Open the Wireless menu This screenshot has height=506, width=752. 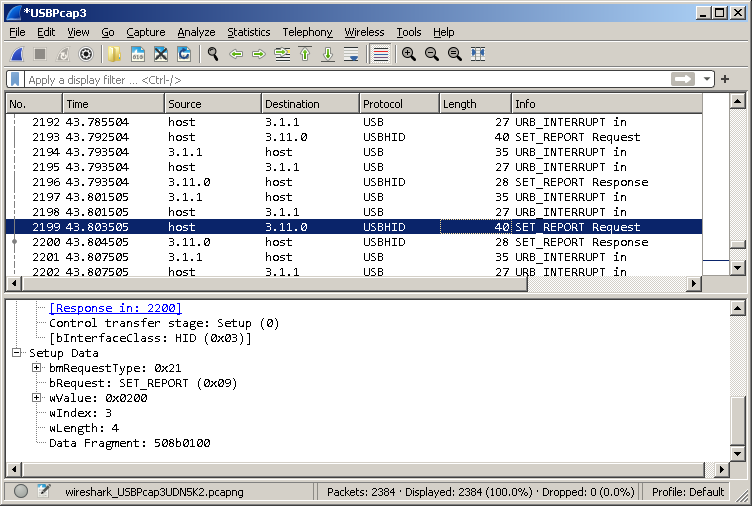364,32
